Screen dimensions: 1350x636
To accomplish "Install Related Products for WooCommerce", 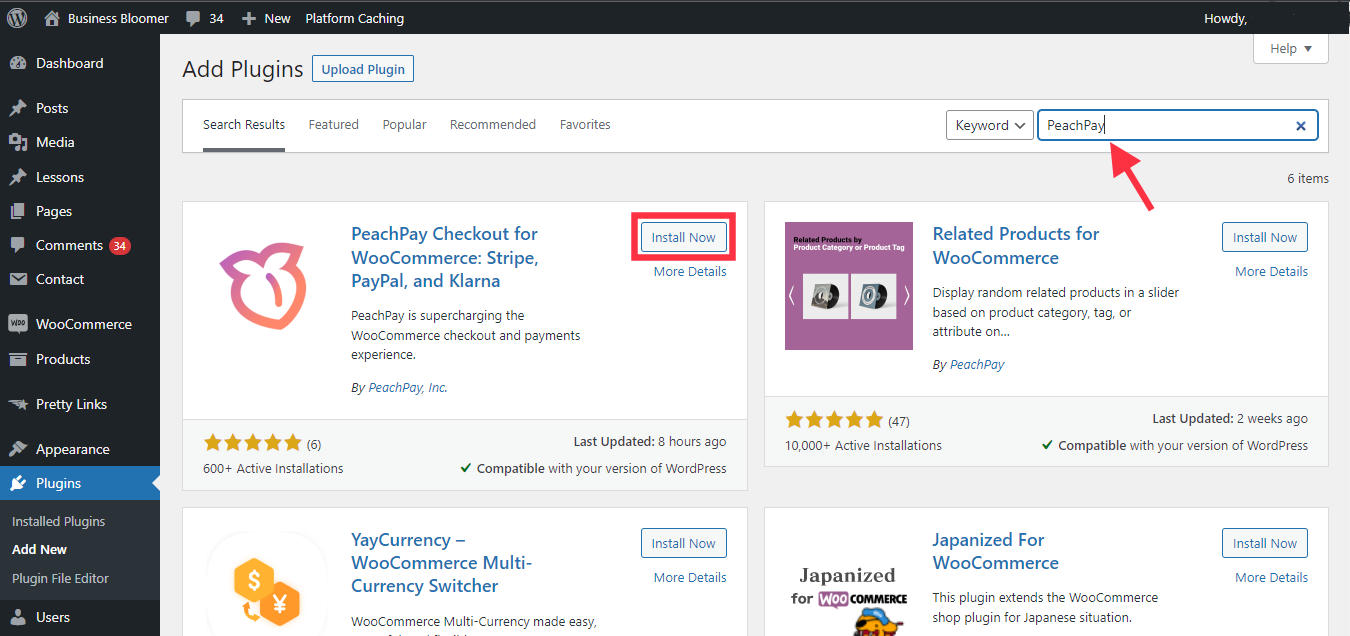I will tap(1265, 237).
